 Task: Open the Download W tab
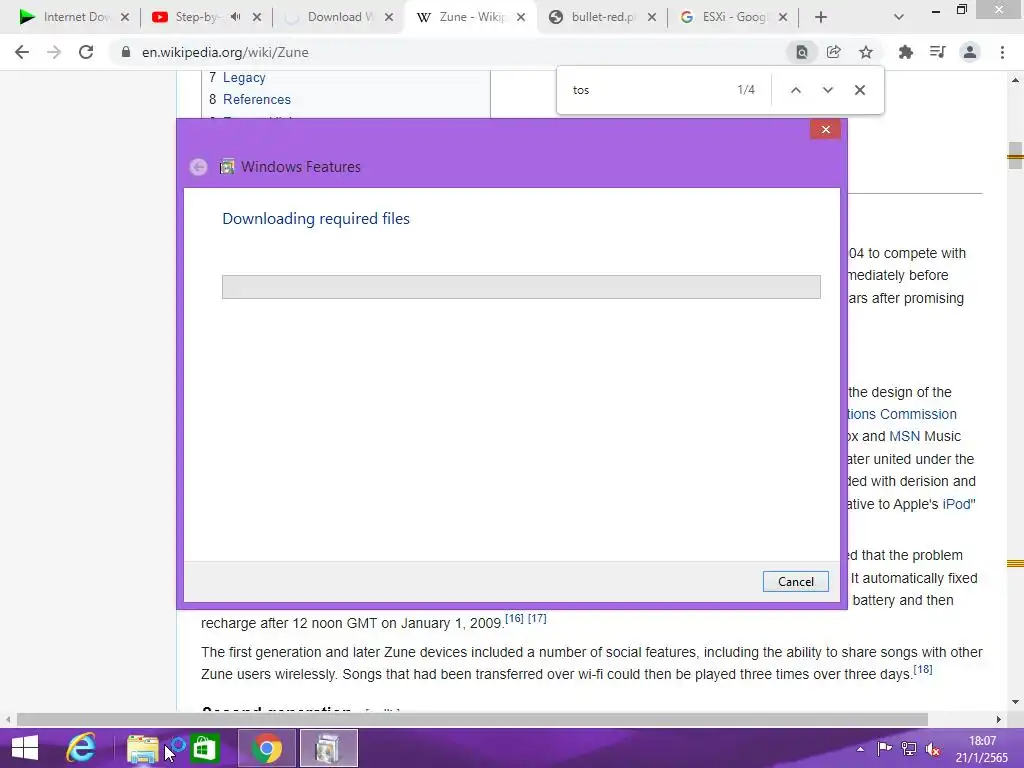pyautogui.click(x=340, y=17)
